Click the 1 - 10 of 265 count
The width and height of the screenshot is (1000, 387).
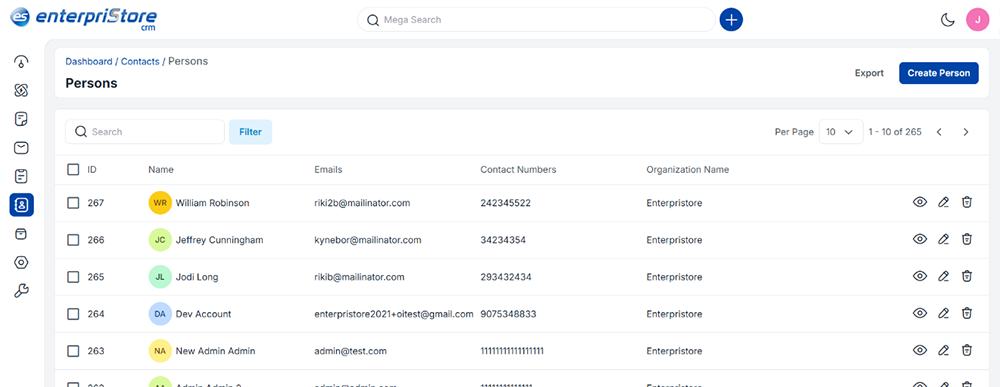[895, 132]
